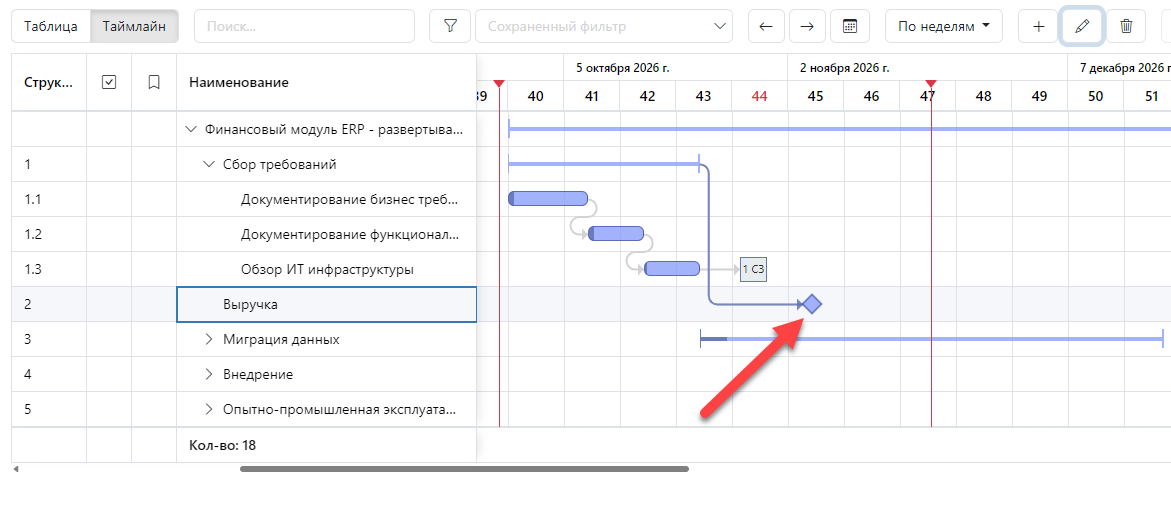Image resolution: width=1171 pixels, height=506 pixels.
Task: Click the Выручка milestone diamond
Action: [x=813, y=304]
